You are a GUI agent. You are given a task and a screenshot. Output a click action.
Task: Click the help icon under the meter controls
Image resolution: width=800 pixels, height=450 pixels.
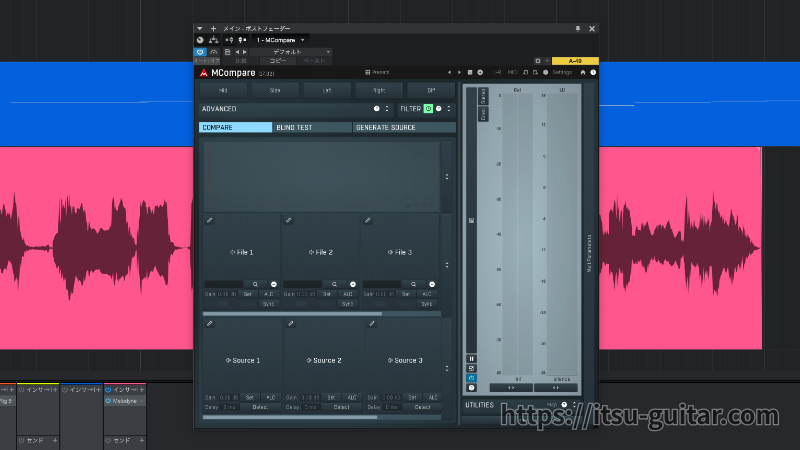click(x=471, y=388)
